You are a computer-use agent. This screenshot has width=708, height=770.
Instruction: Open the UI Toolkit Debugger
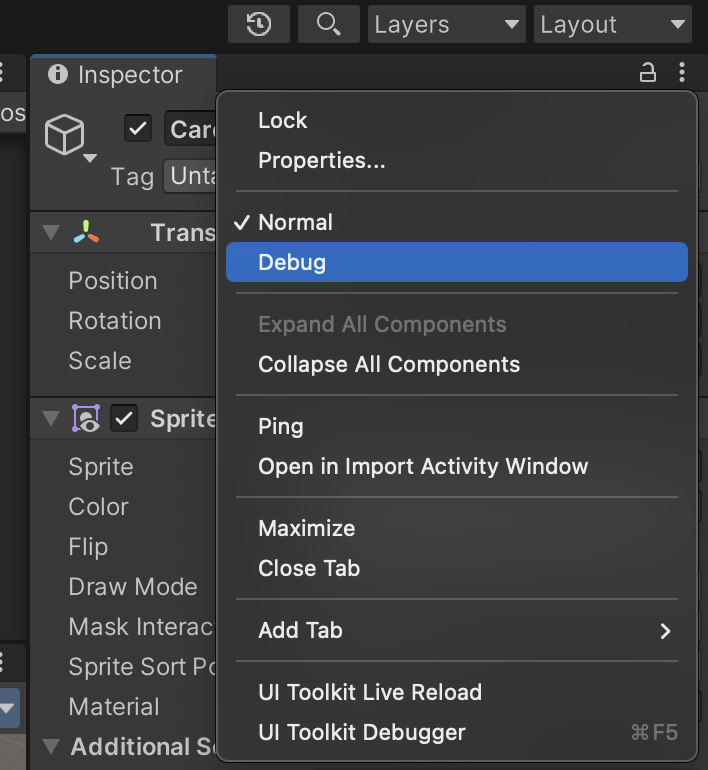click(362, 732)
